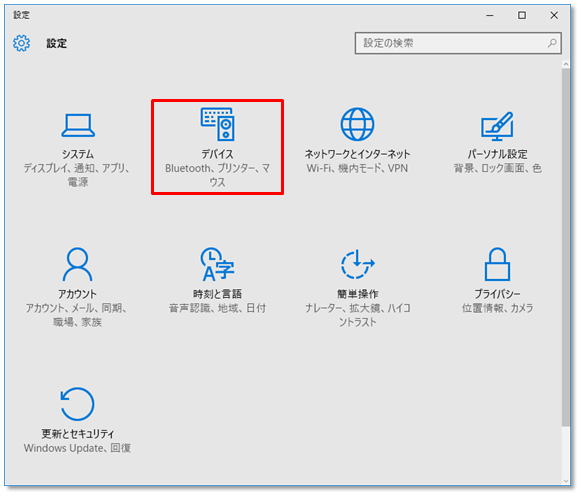Click the 設定の検索 search field
This screenshot has width=581, height=496.
point(458,43)
